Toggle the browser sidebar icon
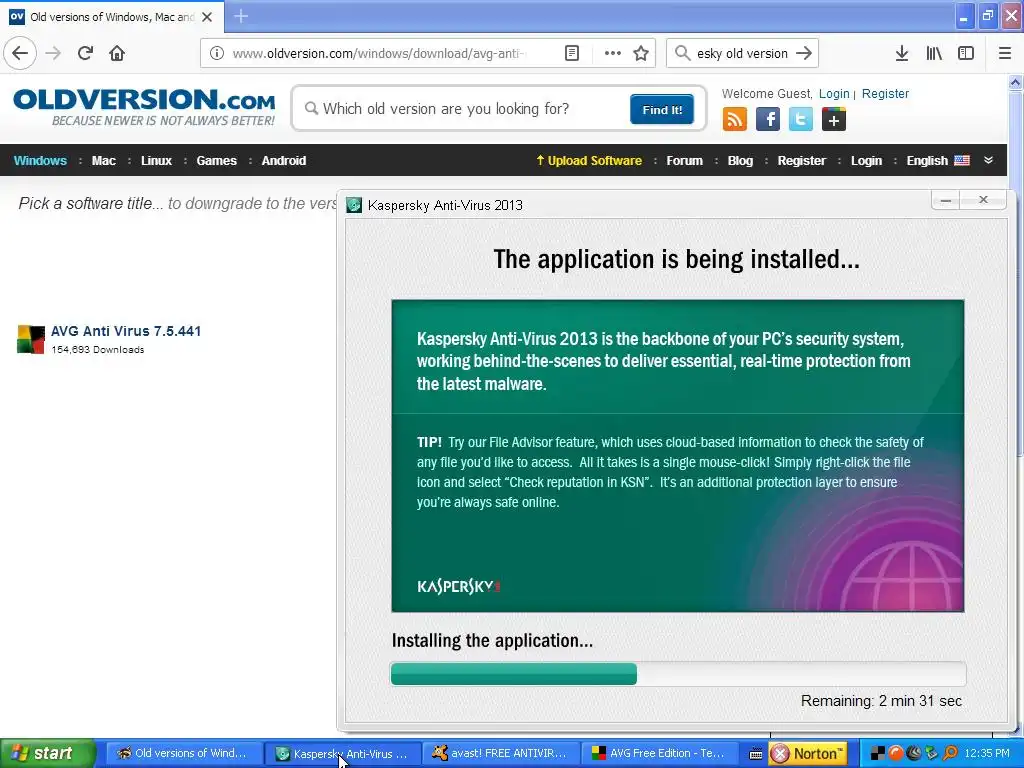1024x768 pixels. [x=966, y=53]
